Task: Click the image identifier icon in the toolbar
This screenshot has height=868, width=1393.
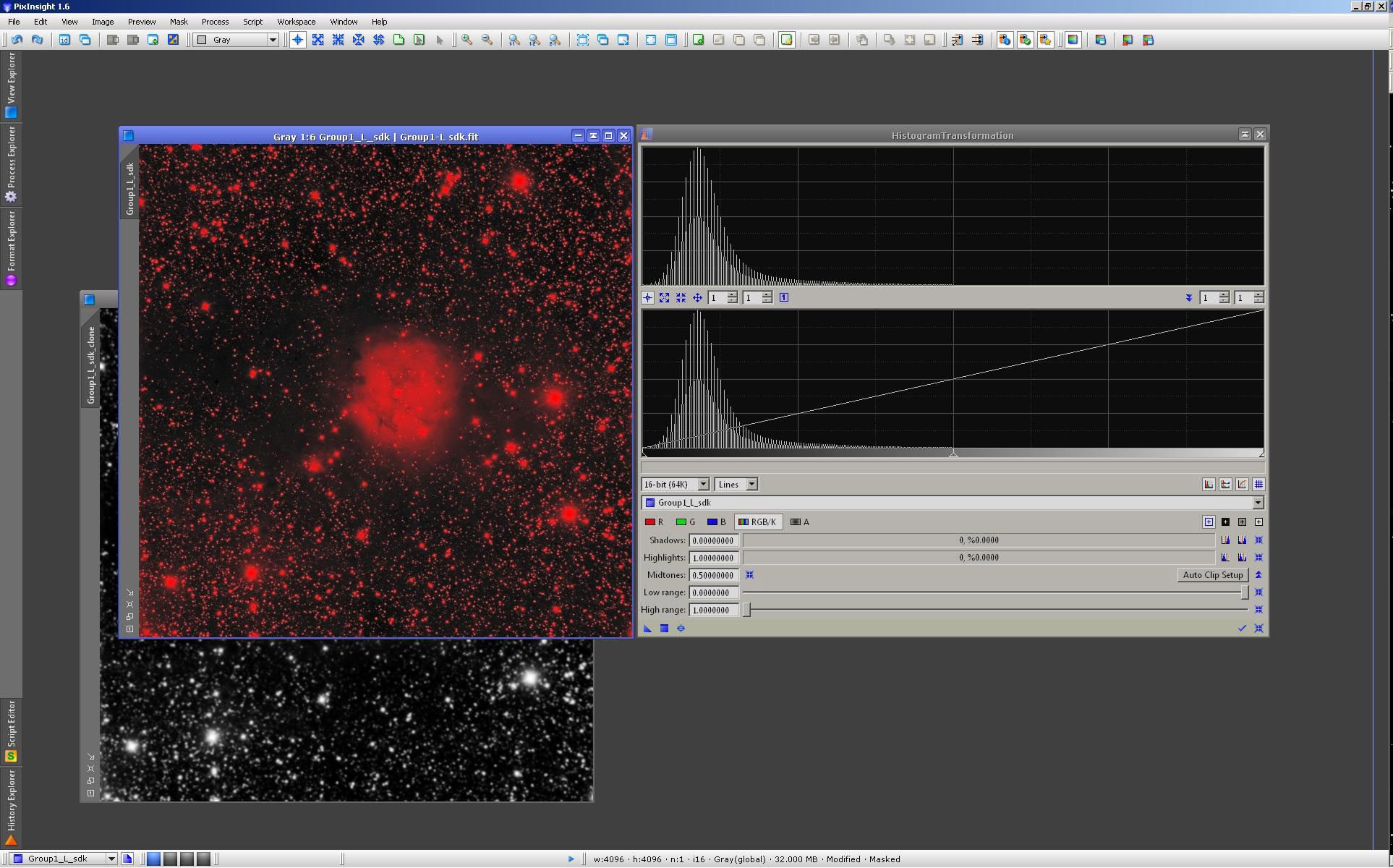Action: tap(64, 40)
